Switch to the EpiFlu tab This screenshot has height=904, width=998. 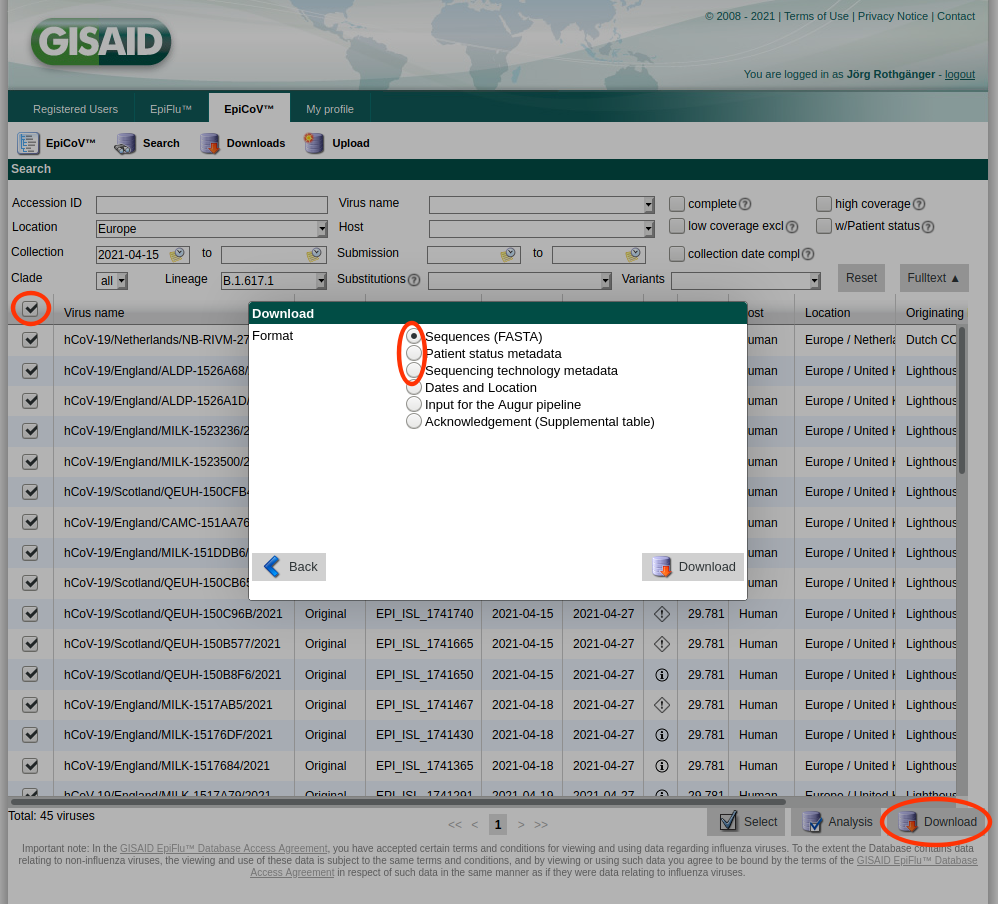point(170,109)
